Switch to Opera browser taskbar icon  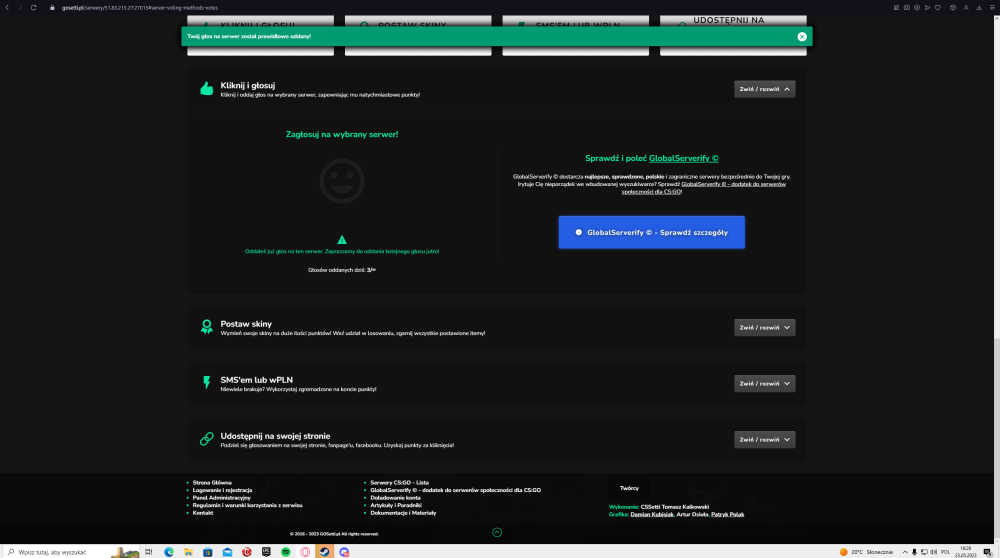click(x=305, y=552)
